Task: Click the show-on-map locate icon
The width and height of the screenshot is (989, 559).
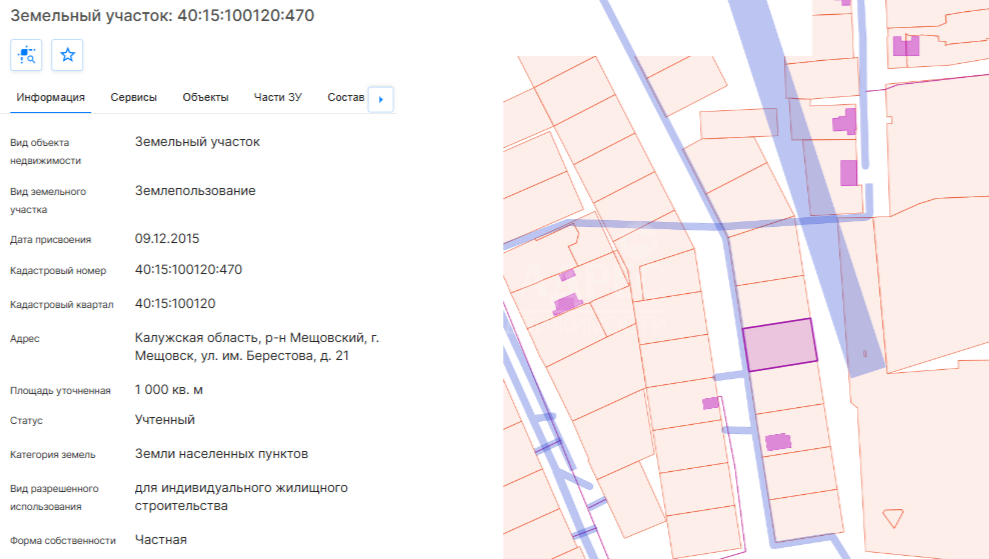Action: click(x=26, y=56)
